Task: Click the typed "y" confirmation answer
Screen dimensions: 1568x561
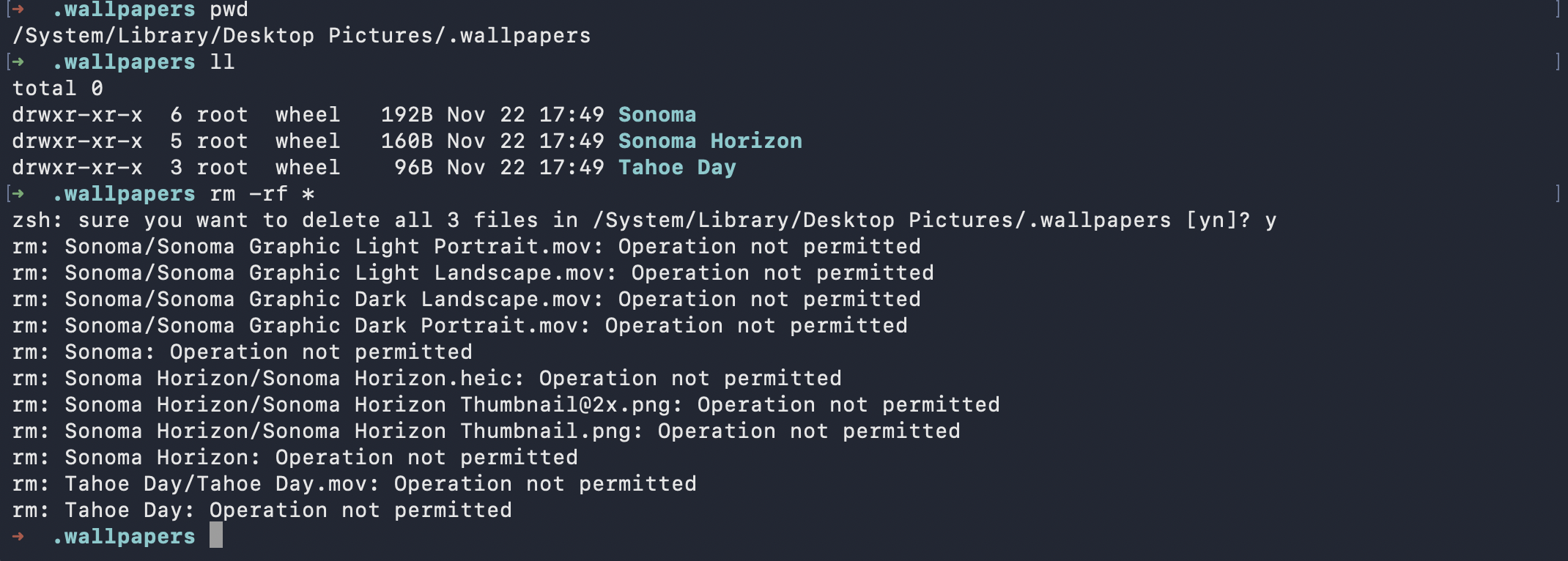Action: (1271, 220)
